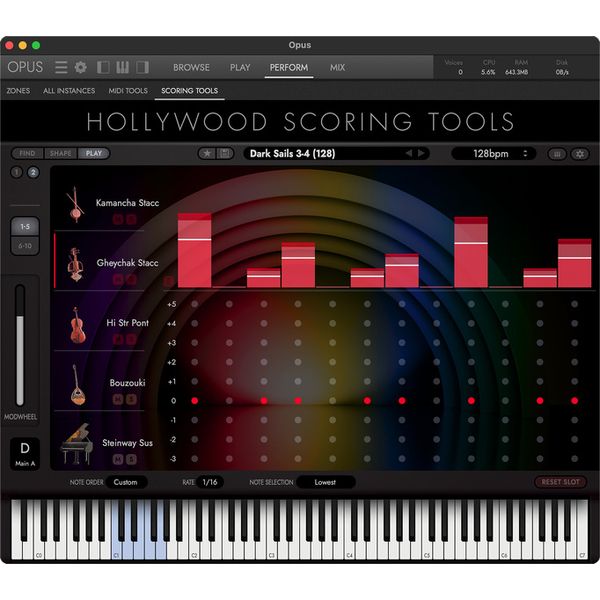Open the D Main A chord selector
Screen dimensions: 600x600
[25, 454]
